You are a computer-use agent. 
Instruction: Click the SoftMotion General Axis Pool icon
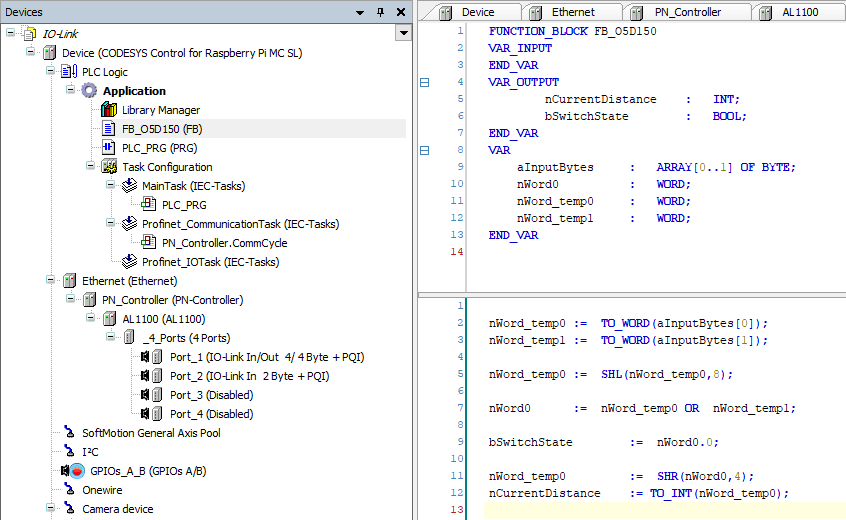(x=69, y=433)
